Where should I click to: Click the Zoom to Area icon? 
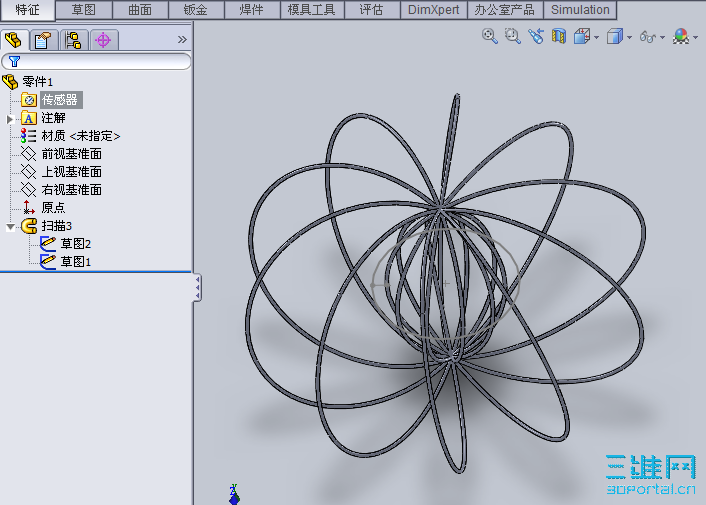513,37
